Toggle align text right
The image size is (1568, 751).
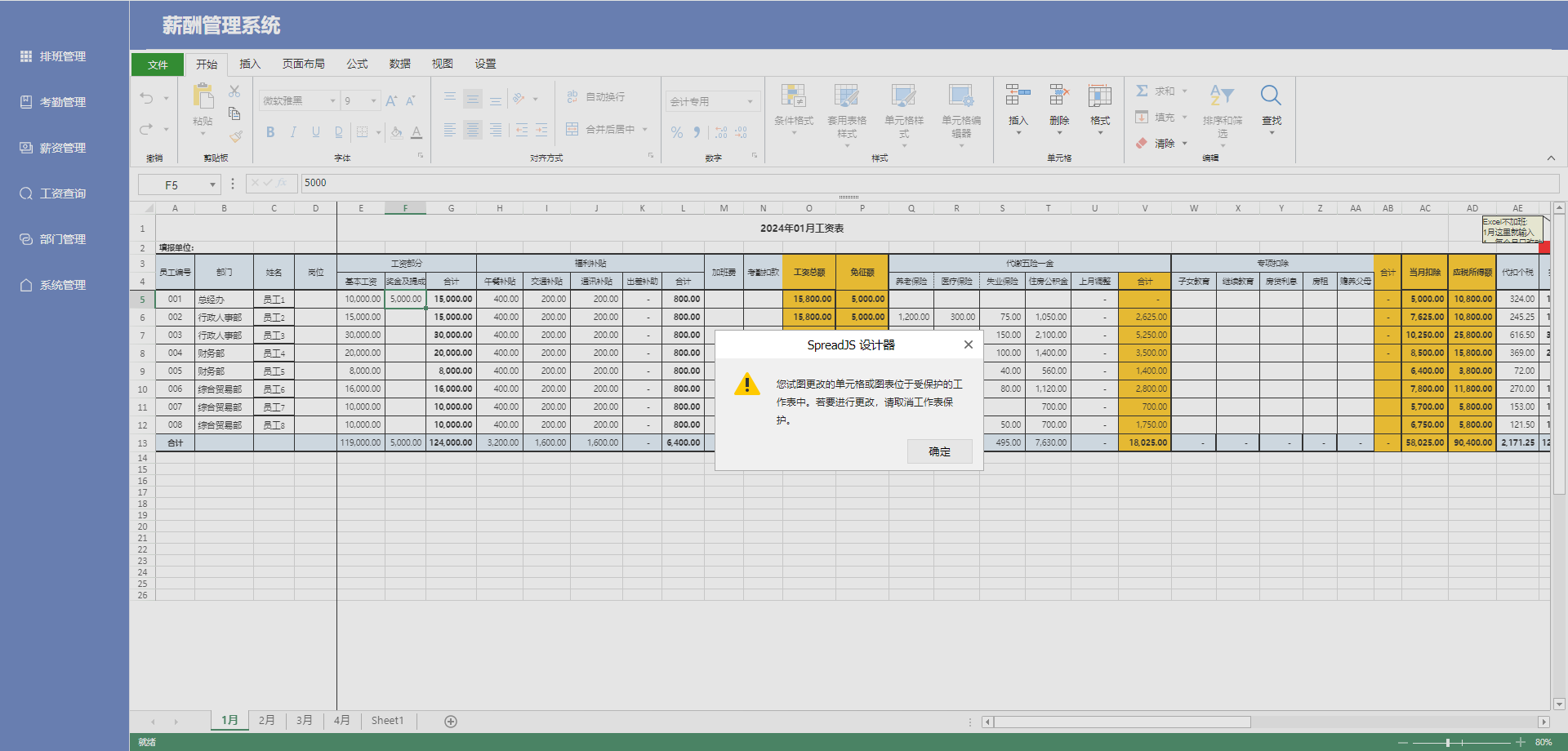pos(496,130)
